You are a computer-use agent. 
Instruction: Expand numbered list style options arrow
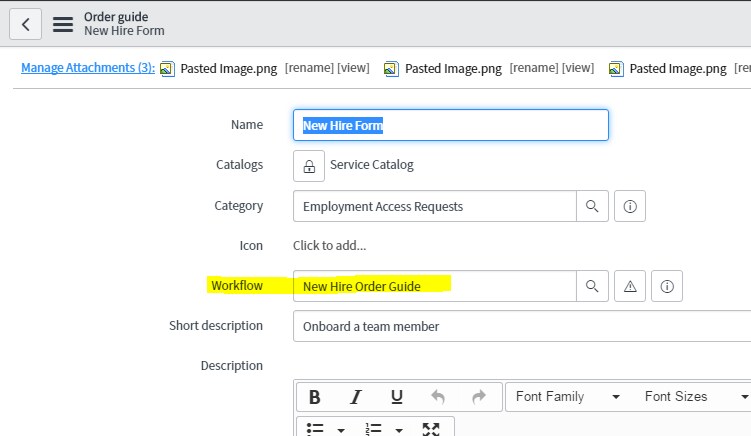(399, 430)
